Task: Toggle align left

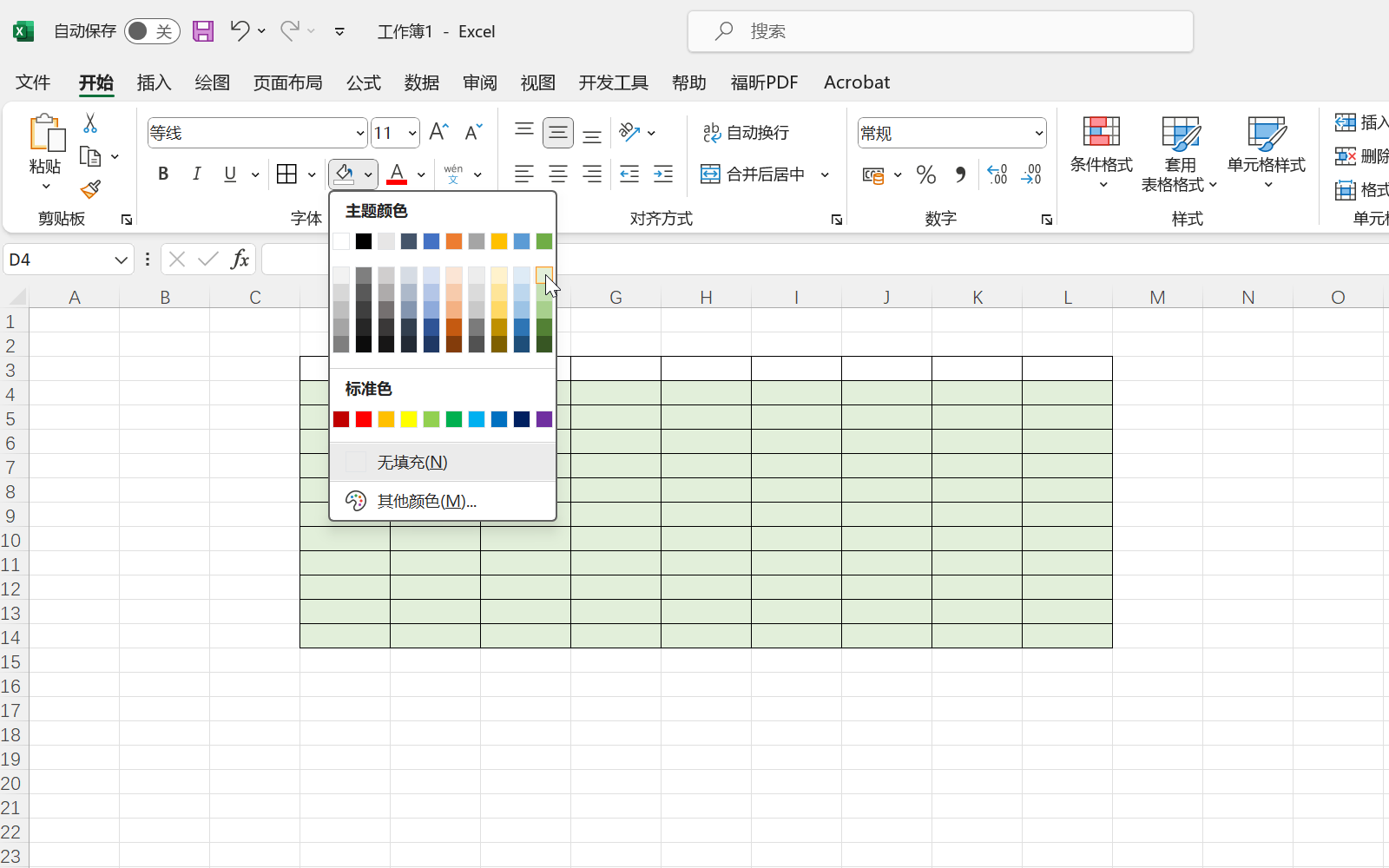Action: 524,174
